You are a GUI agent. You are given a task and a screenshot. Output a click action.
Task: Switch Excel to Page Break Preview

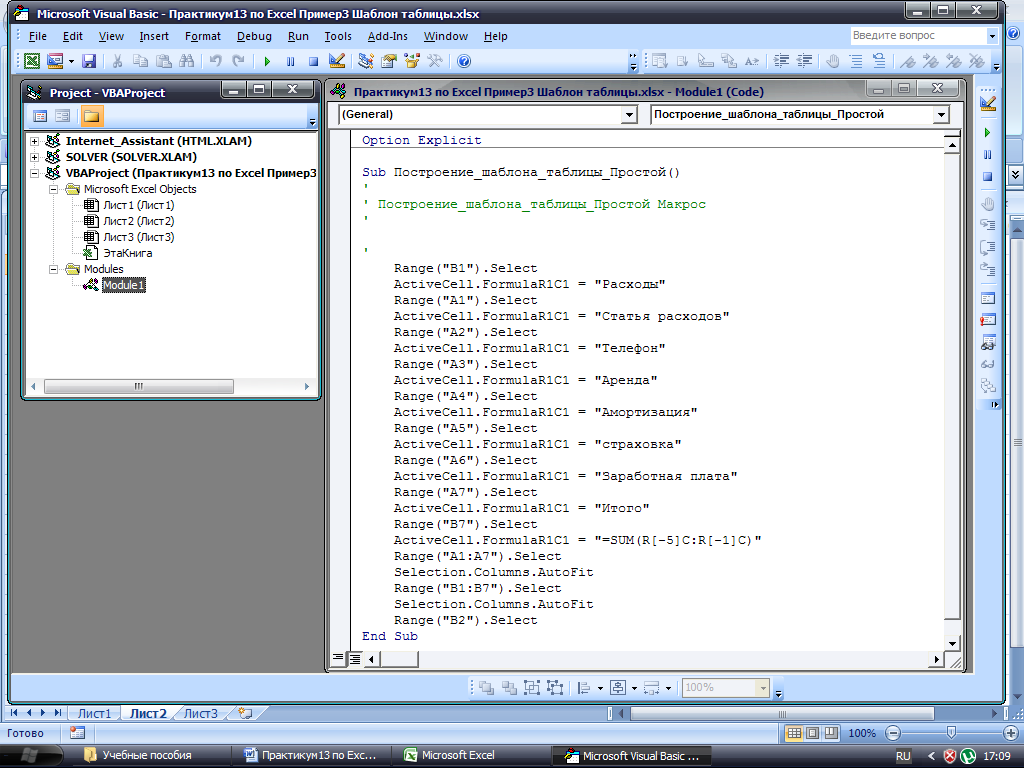point(831,733)
